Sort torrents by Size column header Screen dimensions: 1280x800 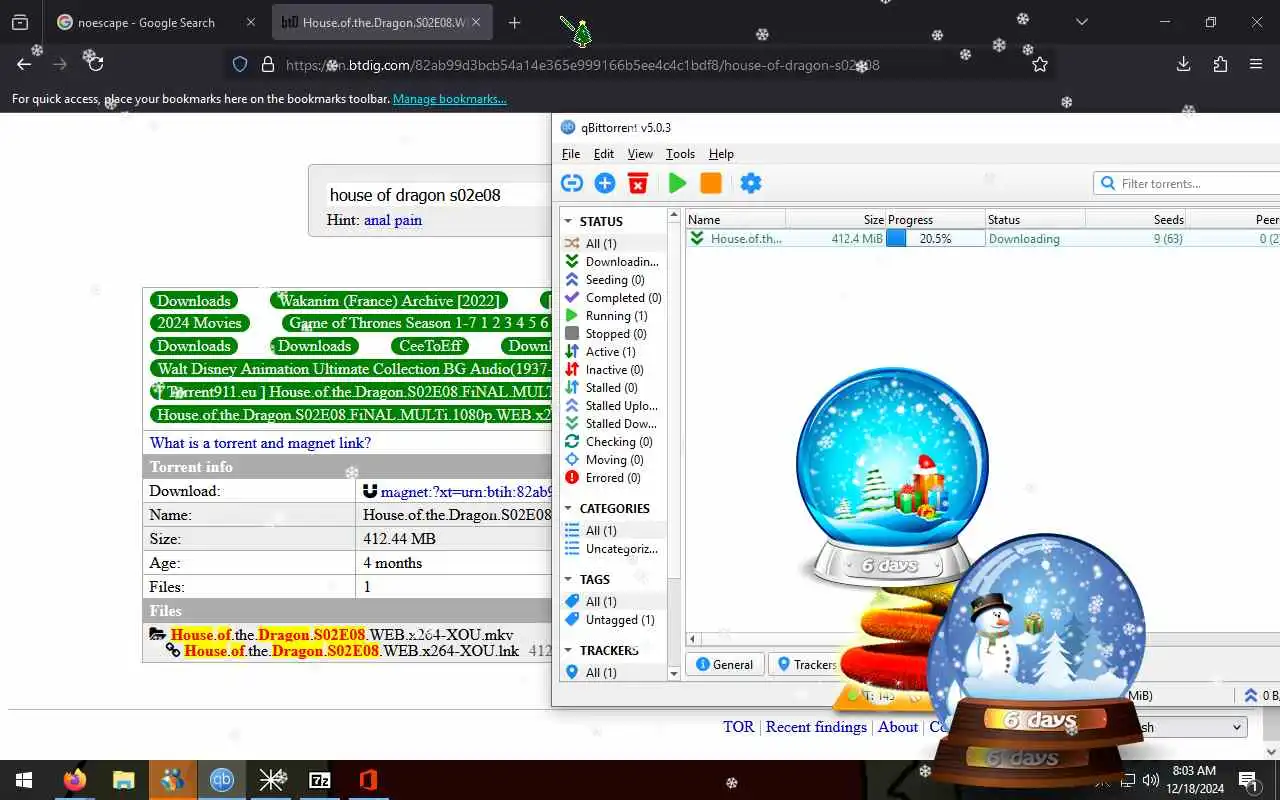[x=836, y=220]
